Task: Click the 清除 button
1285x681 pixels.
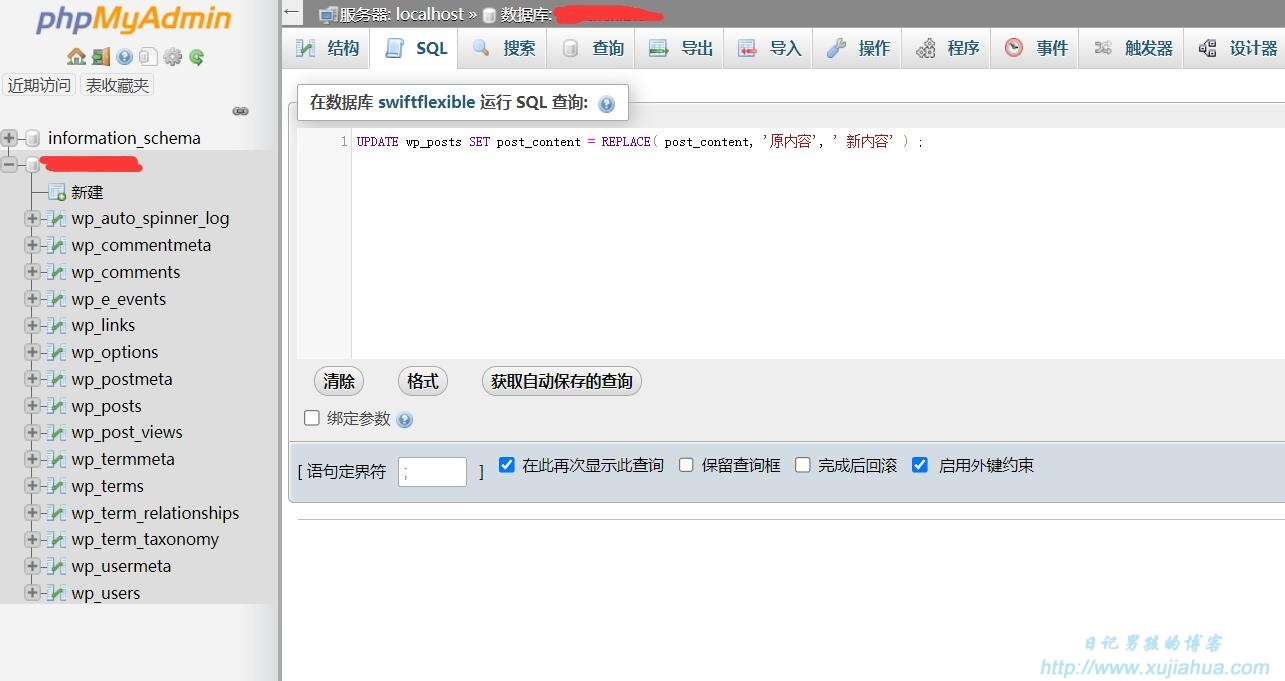Action: (x=339, y=381)
